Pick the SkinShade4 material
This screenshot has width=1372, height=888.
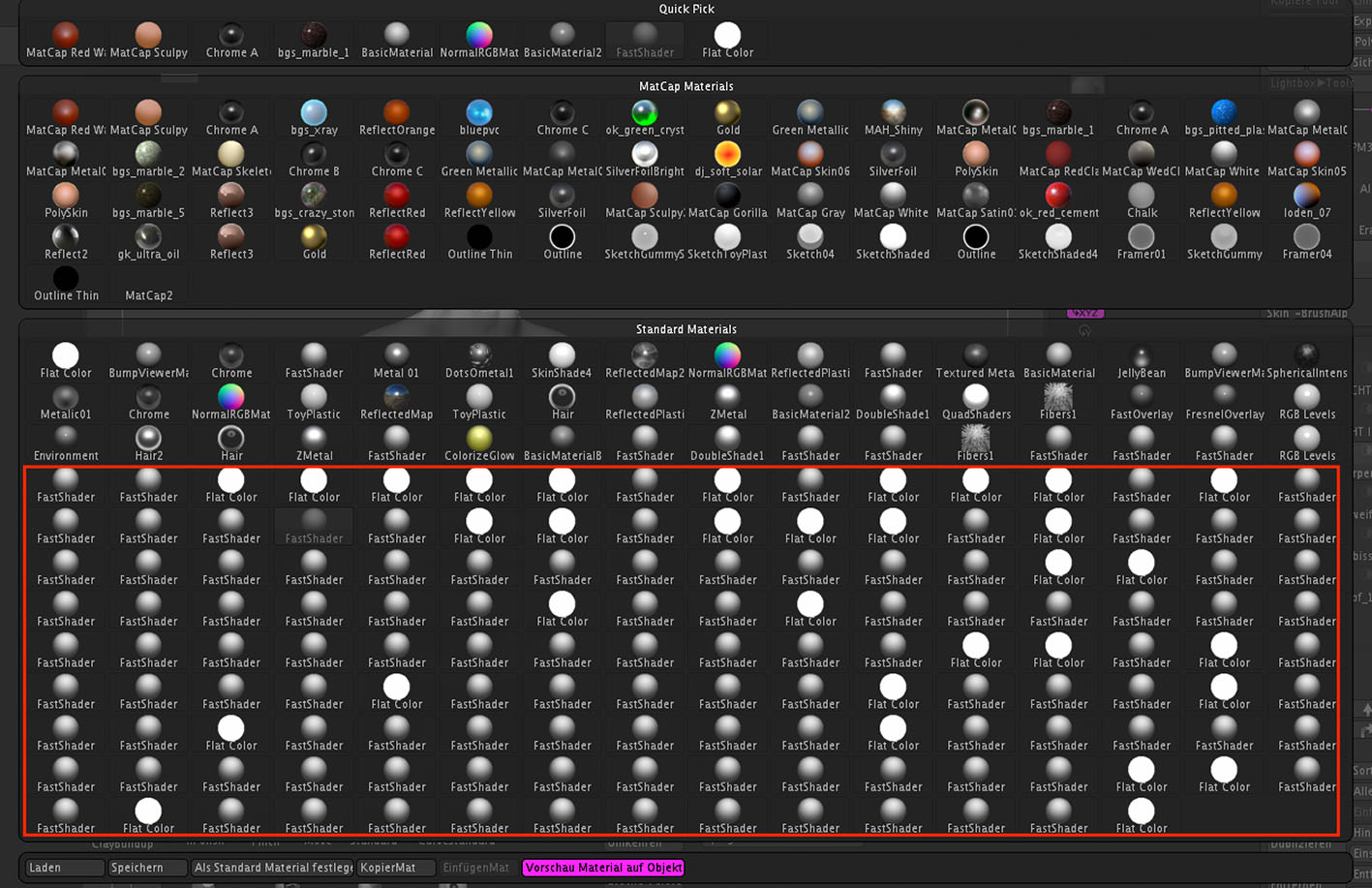[x=562, y=357]
